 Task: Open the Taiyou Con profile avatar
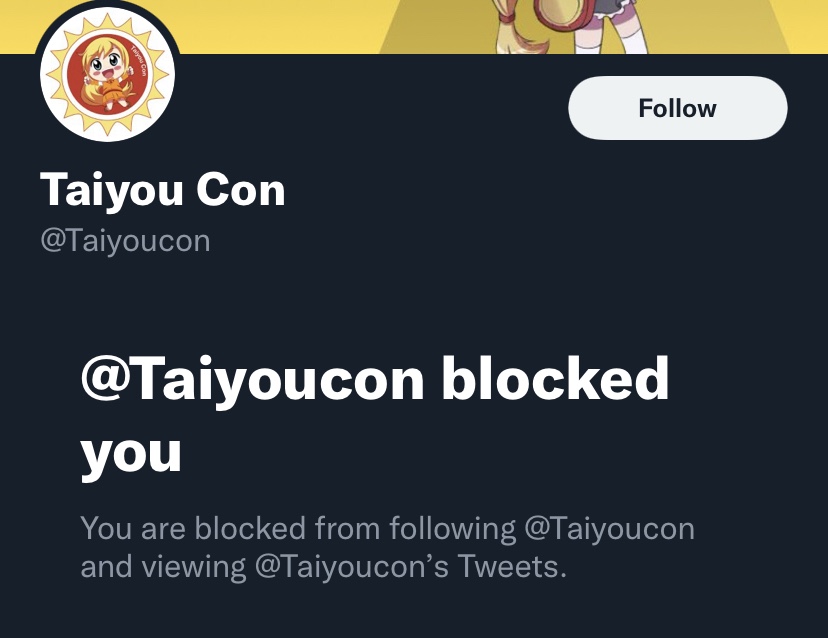click(108, 74)
